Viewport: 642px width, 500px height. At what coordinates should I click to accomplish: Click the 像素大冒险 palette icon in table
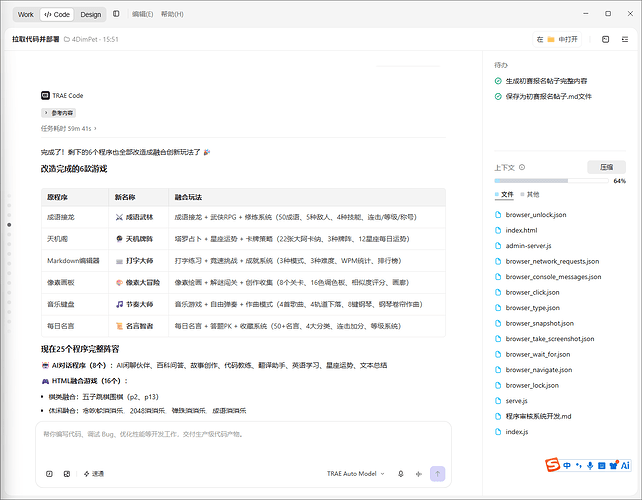click(119, 283)
